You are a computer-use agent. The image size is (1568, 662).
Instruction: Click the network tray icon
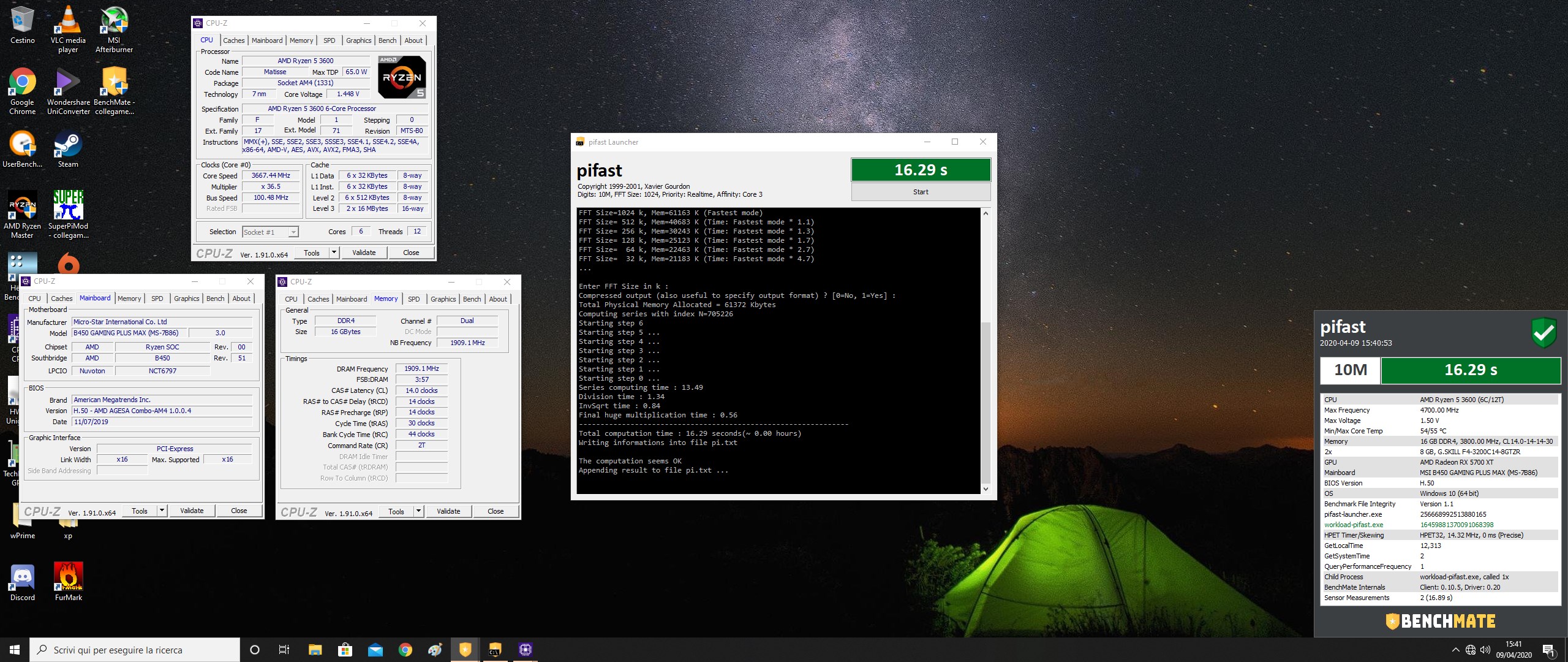(1470, 650)
